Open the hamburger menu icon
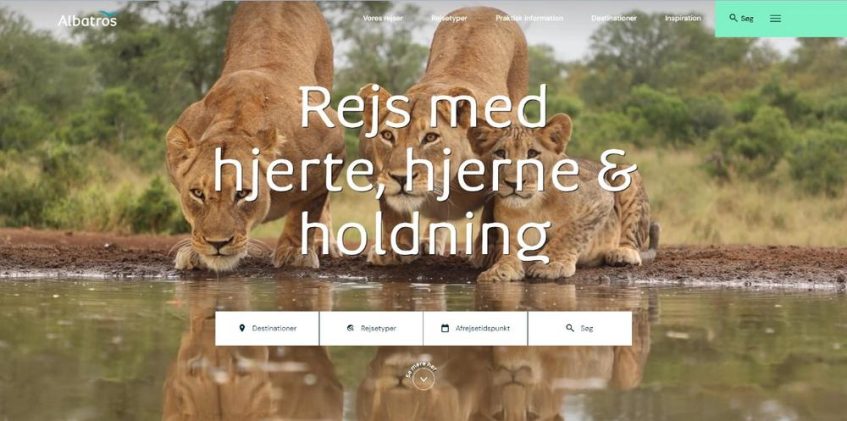This screenshot has height=421, width=847. (775, 18)
